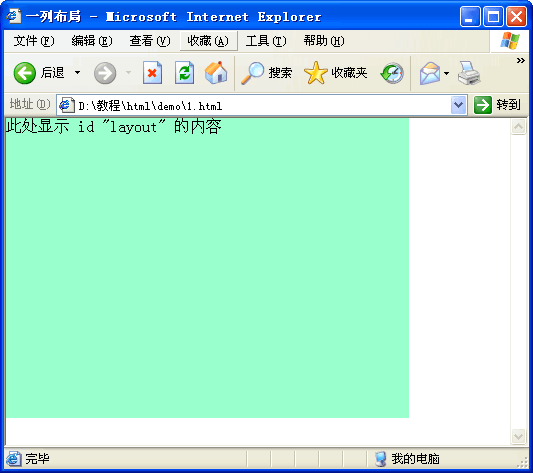Click the window resize grip corner
Image resolution: width=533 pixels, height=473 pixels.
[522, 463]
